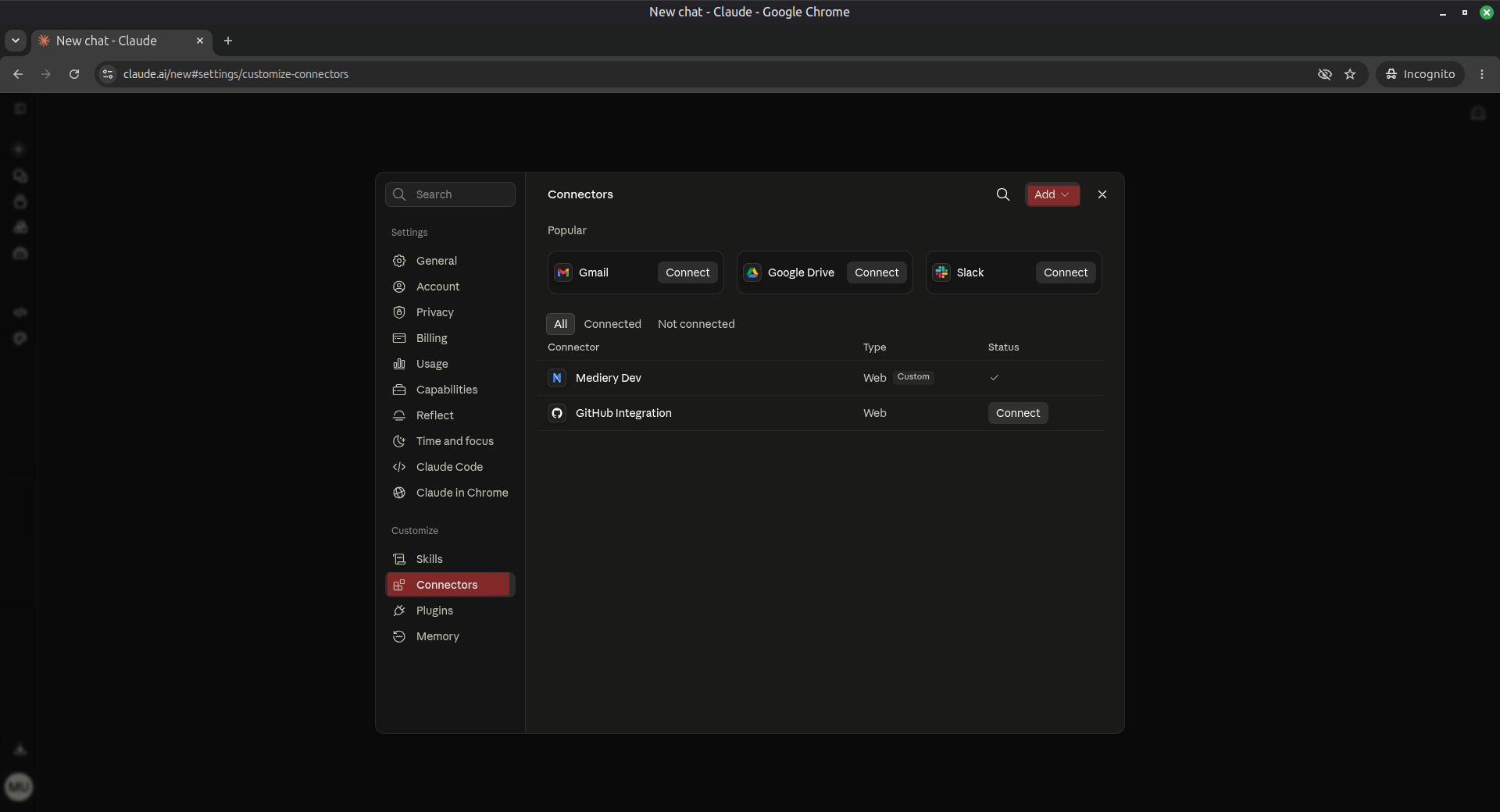Go back with the browser back arrow
This screenshot has height=812, width=1500.
point(18,74)
